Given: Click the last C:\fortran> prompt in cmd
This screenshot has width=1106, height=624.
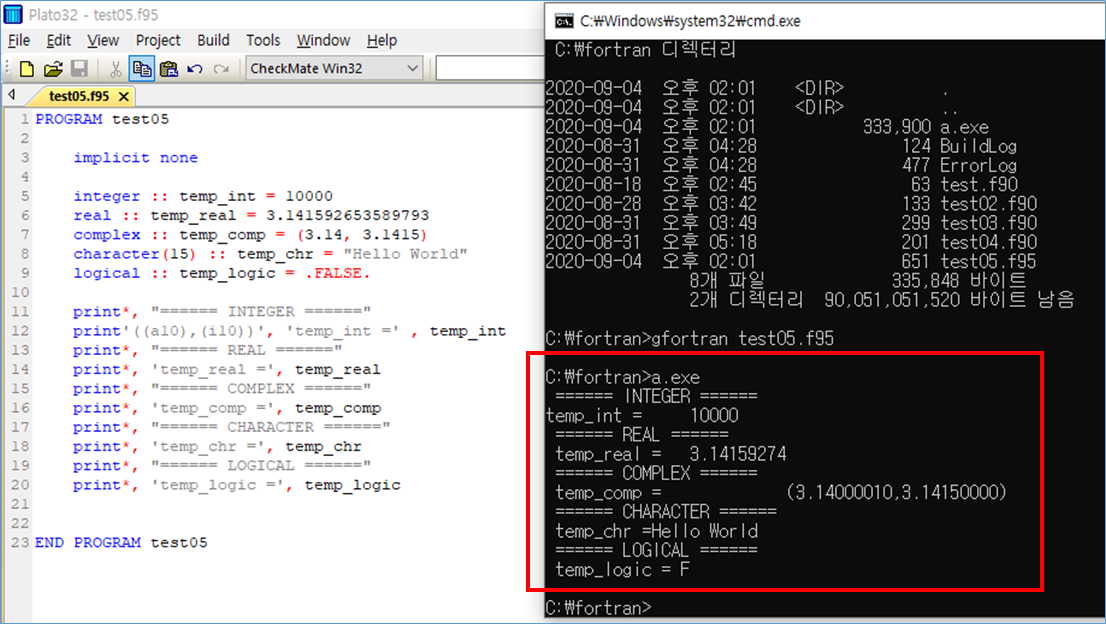Looking at the screenshot, I should tap(598, 608).
